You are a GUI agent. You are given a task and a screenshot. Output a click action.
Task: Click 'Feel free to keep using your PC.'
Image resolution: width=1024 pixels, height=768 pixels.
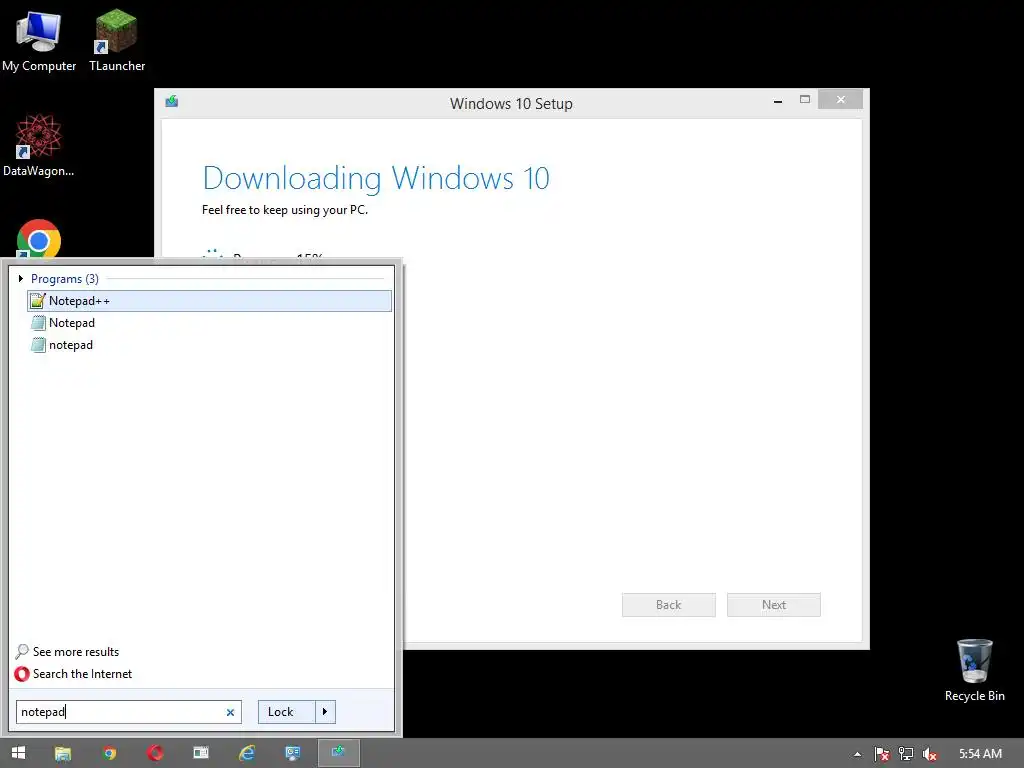click(285, 210)
